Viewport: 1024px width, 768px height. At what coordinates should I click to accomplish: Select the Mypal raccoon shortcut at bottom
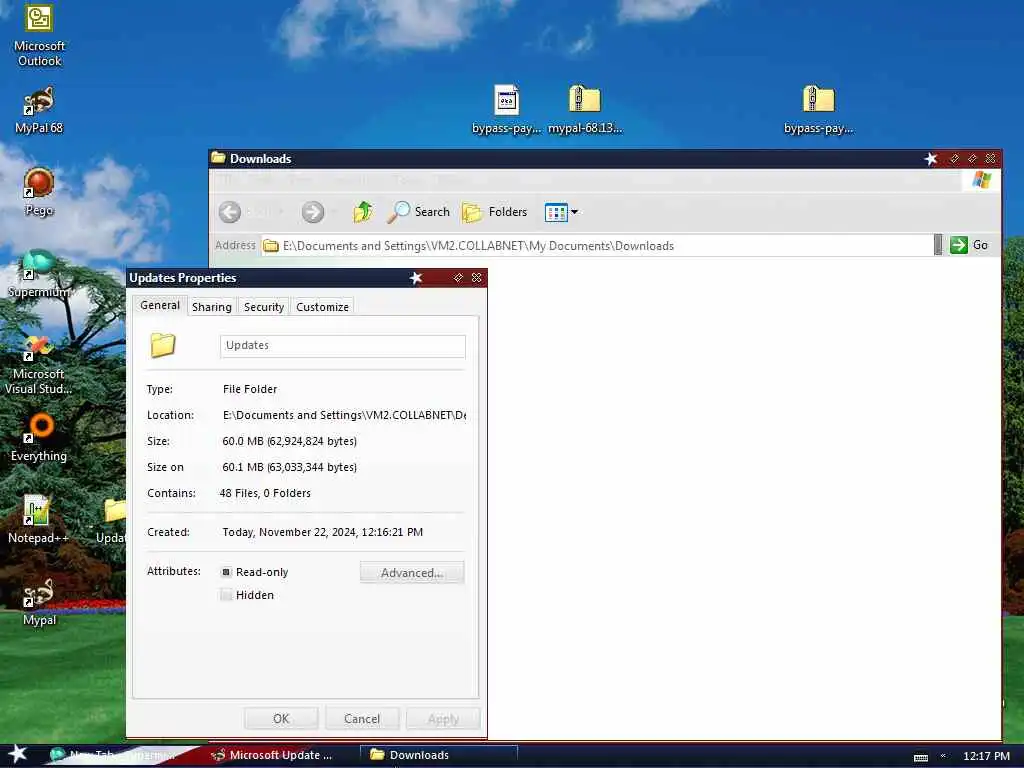click(39, 602)
